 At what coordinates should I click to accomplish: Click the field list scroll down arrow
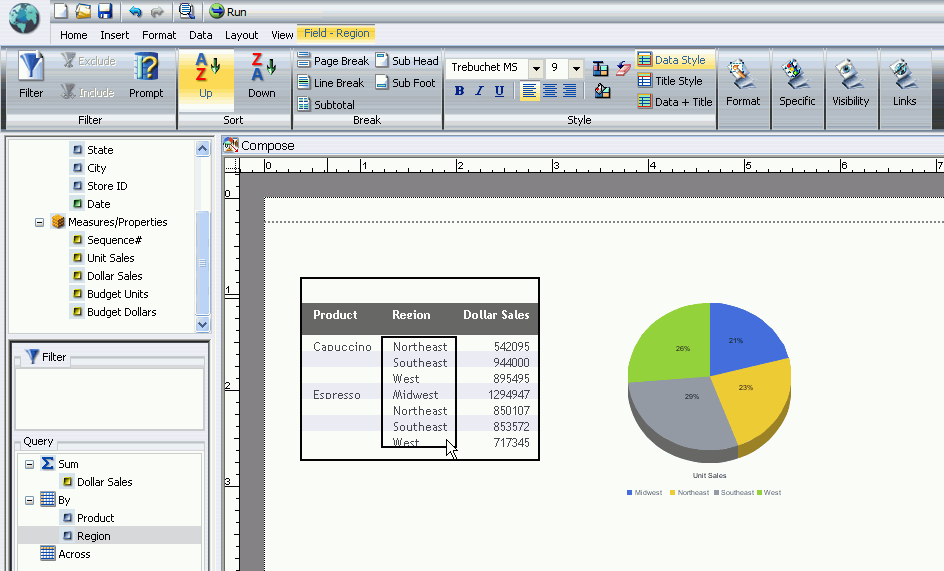coord(203,324)
